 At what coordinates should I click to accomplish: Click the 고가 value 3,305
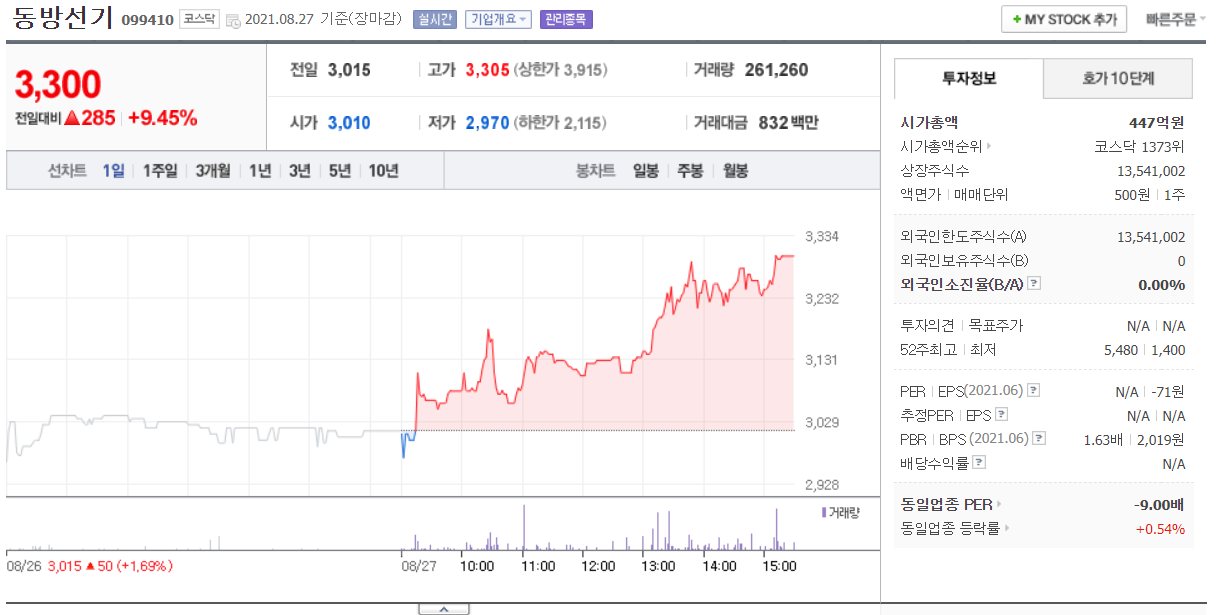click(487, 70)
